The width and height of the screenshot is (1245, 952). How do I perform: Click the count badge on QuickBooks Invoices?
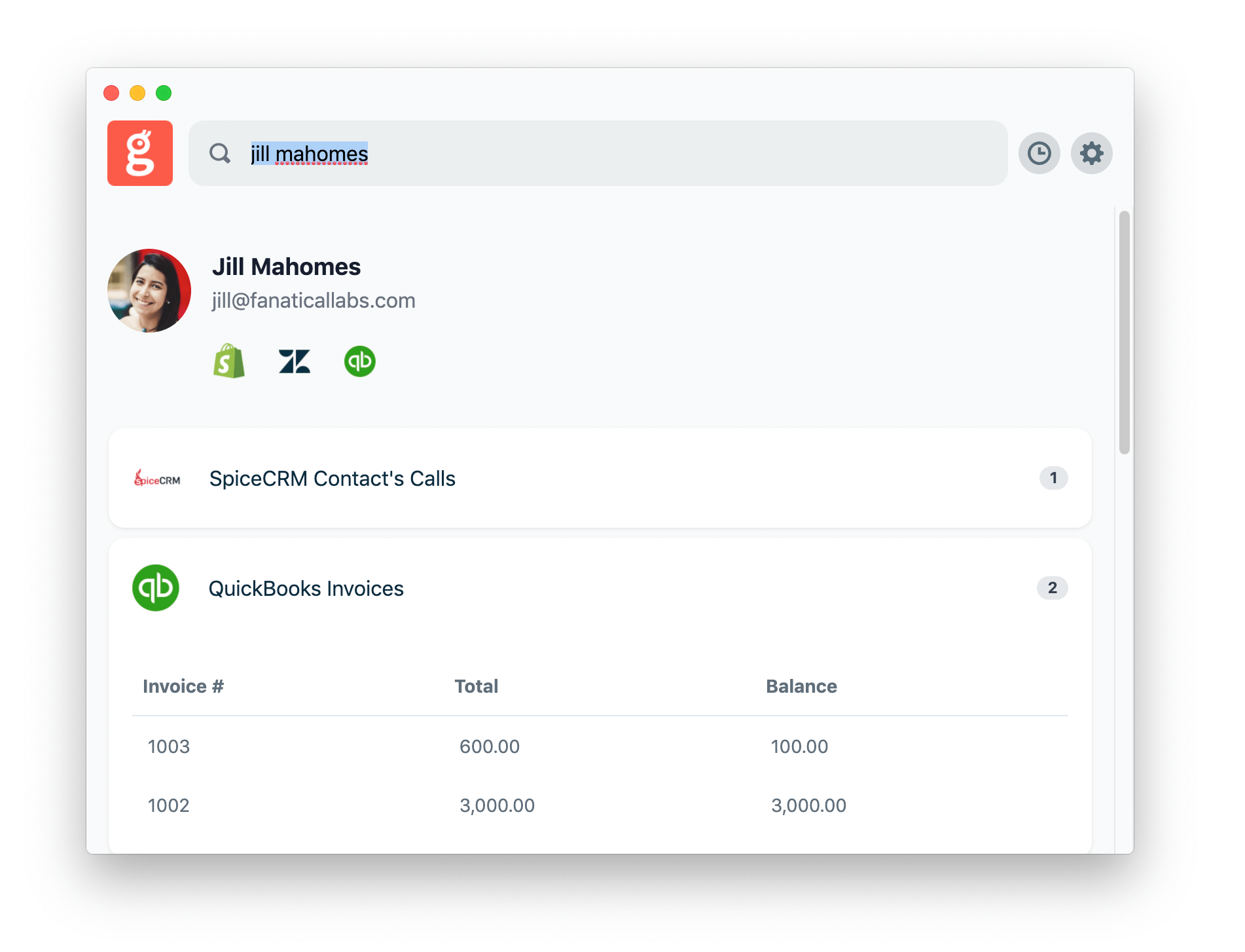1052,588
